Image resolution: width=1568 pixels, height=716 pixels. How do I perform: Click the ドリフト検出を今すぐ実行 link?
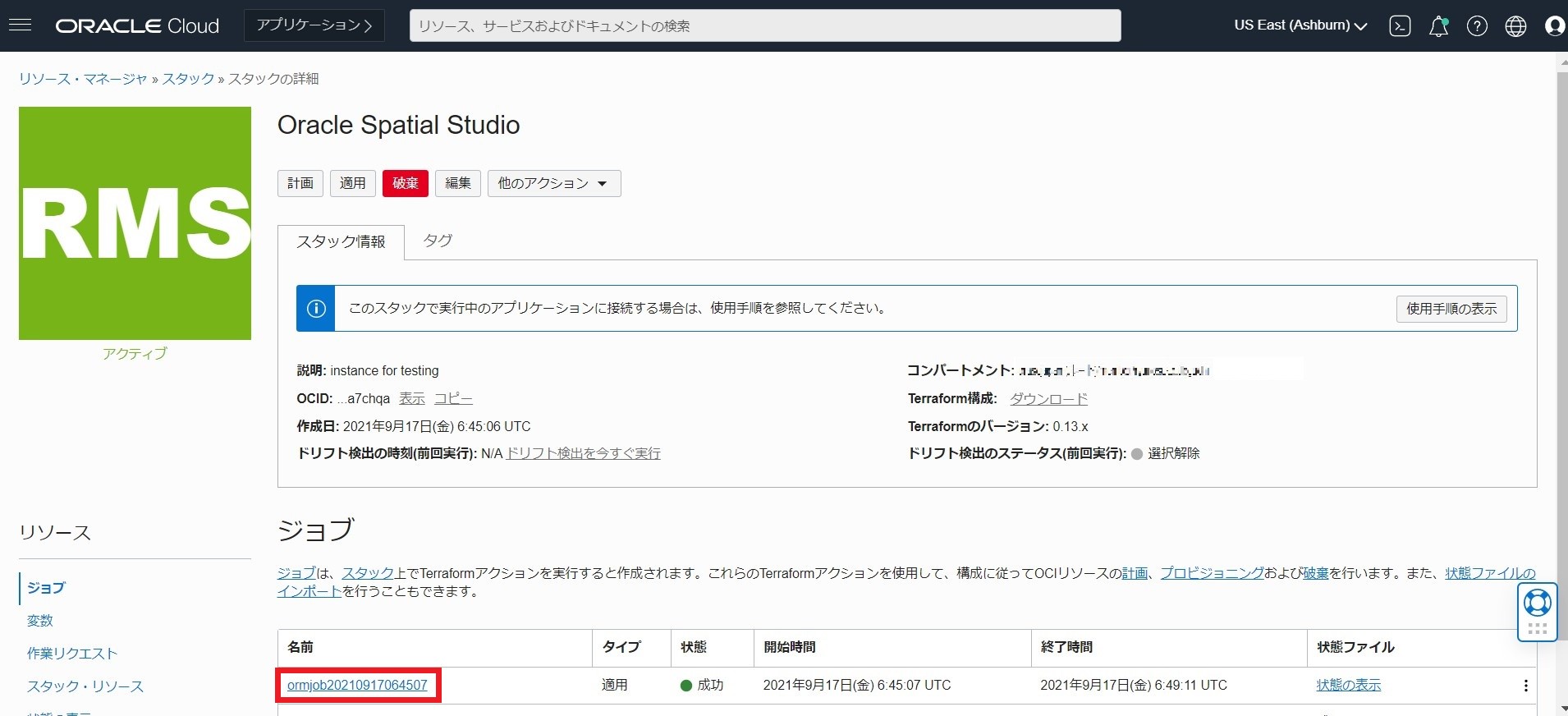point(583,453)
